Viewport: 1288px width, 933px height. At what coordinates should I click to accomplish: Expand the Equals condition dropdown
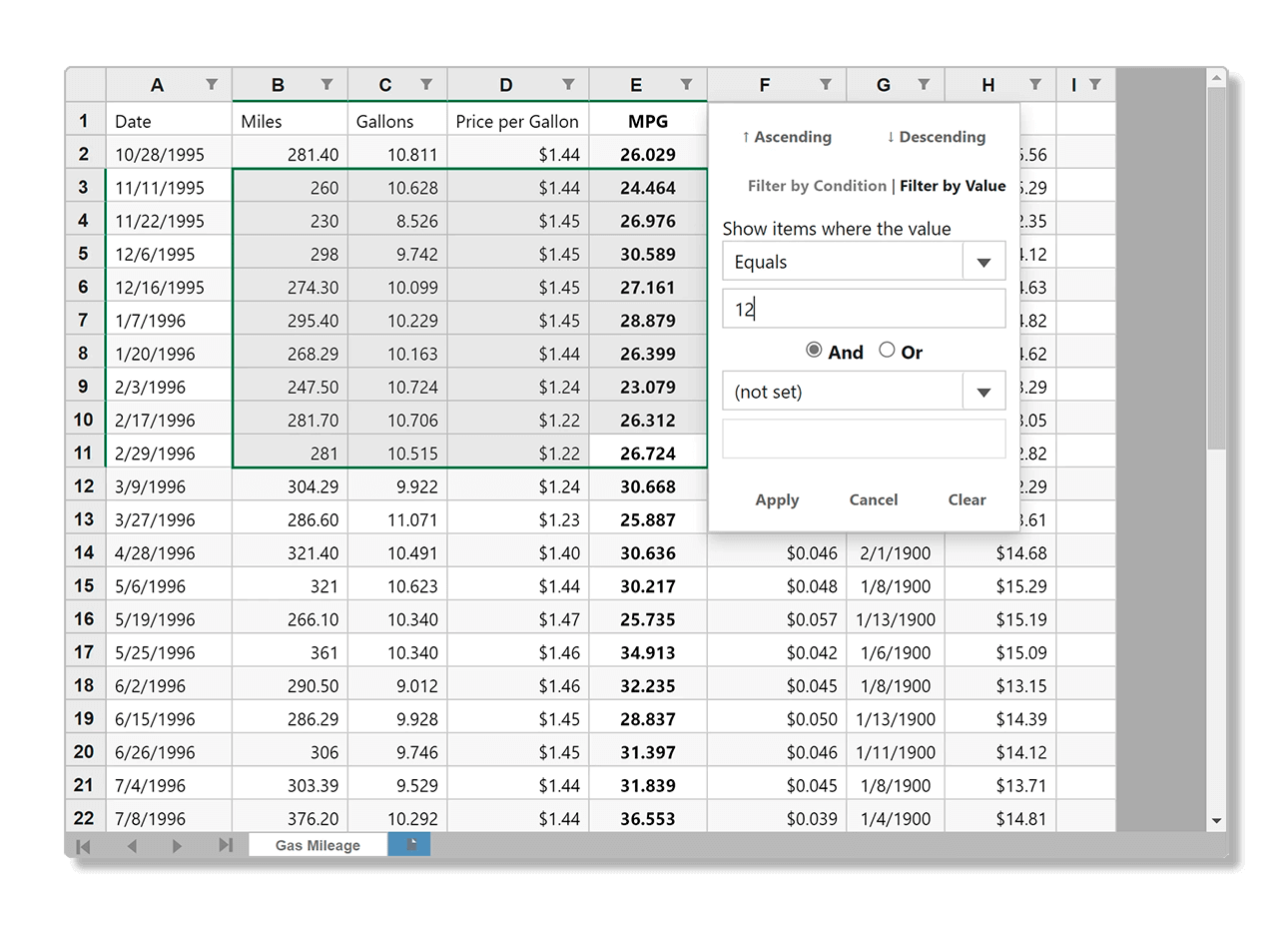point(983,263)
